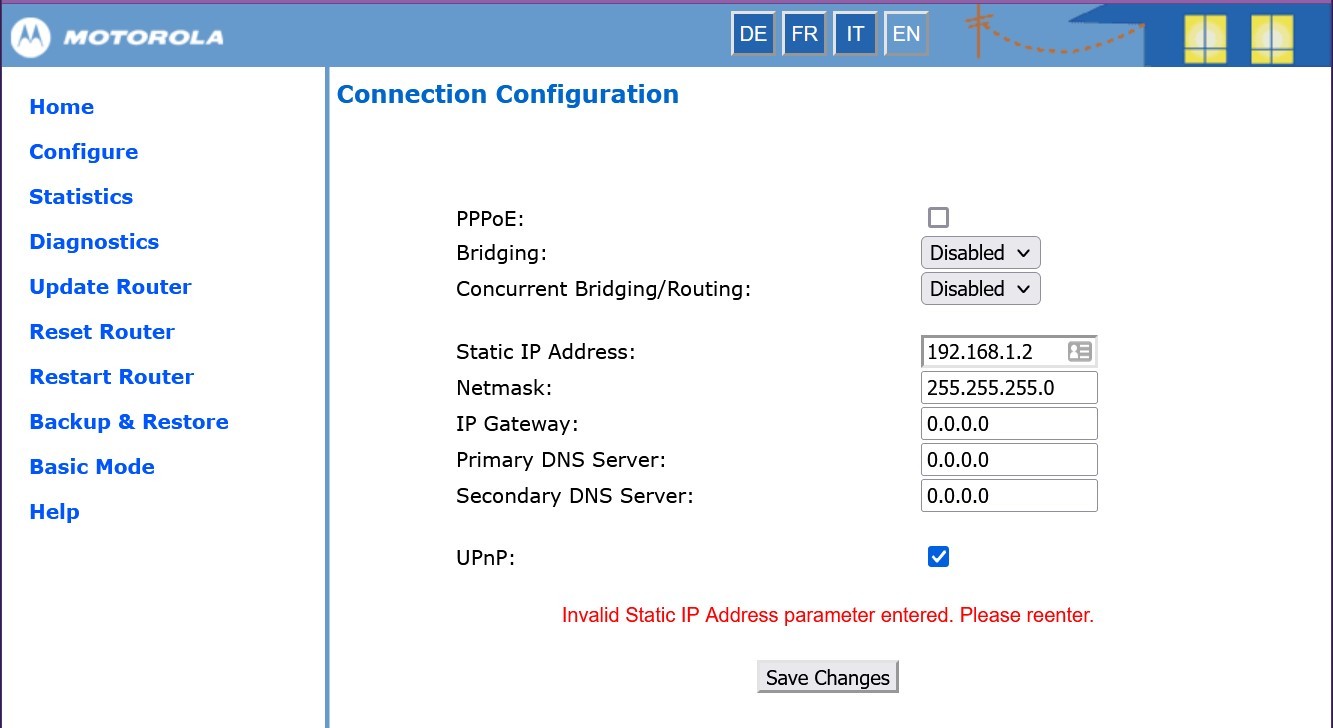Switch language to Italian (IT)
The width and height of the screenshot is (1333, 728).
coord(855,35)
